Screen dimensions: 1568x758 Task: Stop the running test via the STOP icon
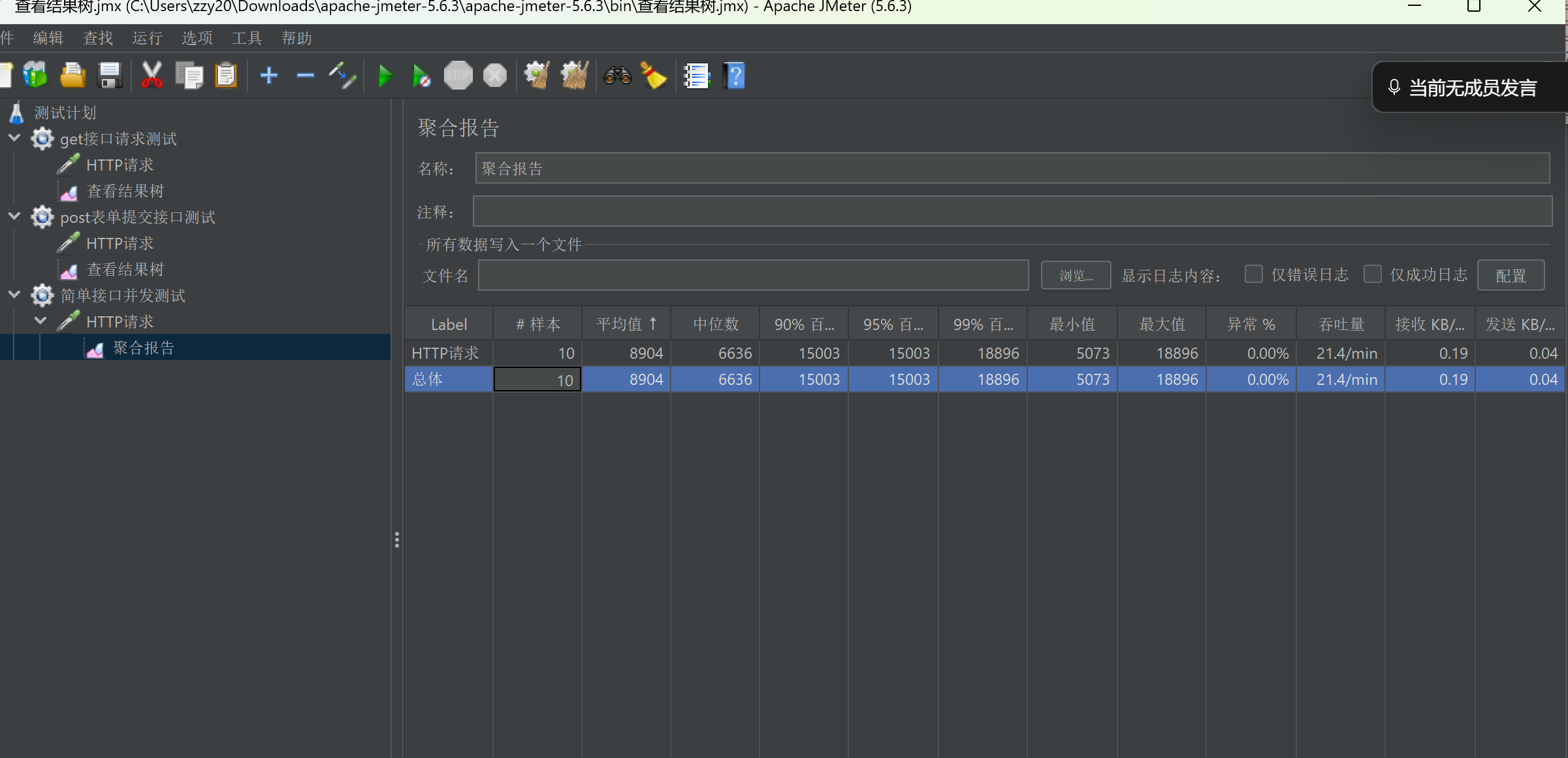coord(458,75)
